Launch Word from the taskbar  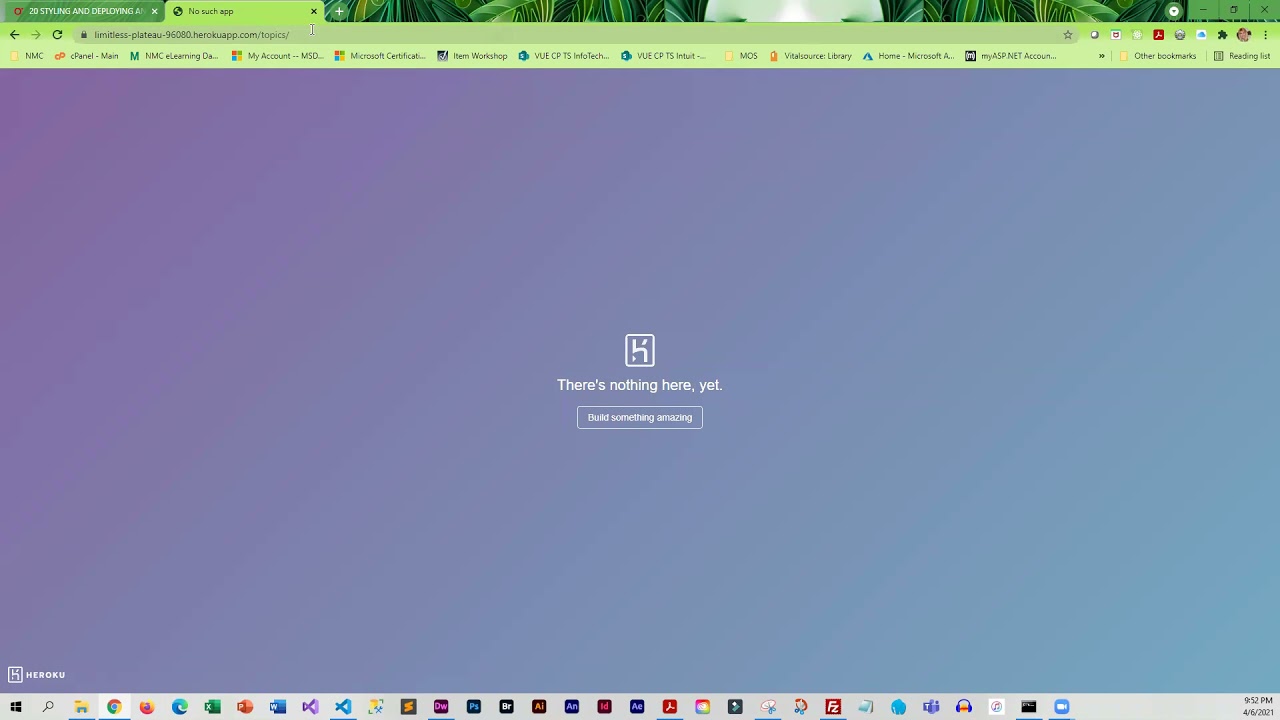(x=278, y=707)
